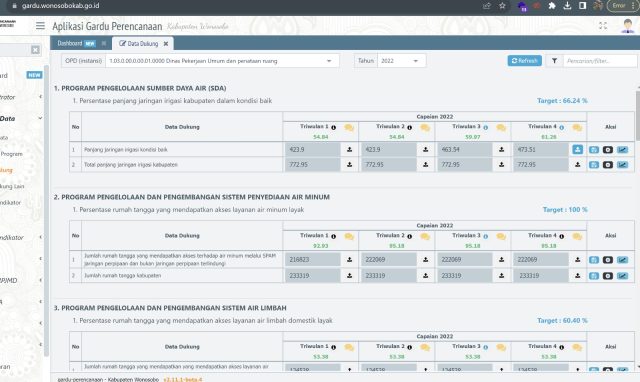This screenshot has width=640, height=382.
Task: Click the Refresh button
Action: [x=524, y=61]
